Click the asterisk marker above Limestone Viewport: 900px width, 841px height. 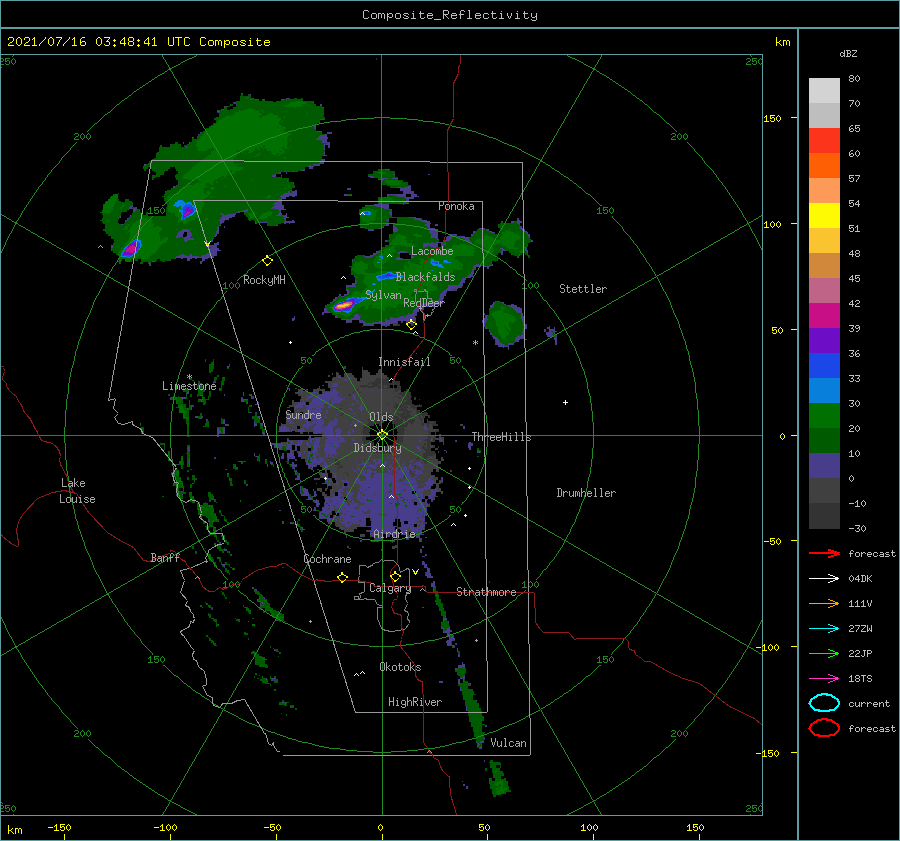coord(189,377)
